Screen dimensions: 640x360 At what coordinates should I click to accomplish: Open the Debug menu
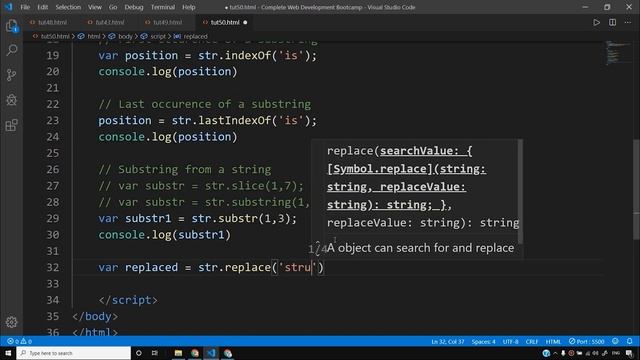tap(134, 7)
